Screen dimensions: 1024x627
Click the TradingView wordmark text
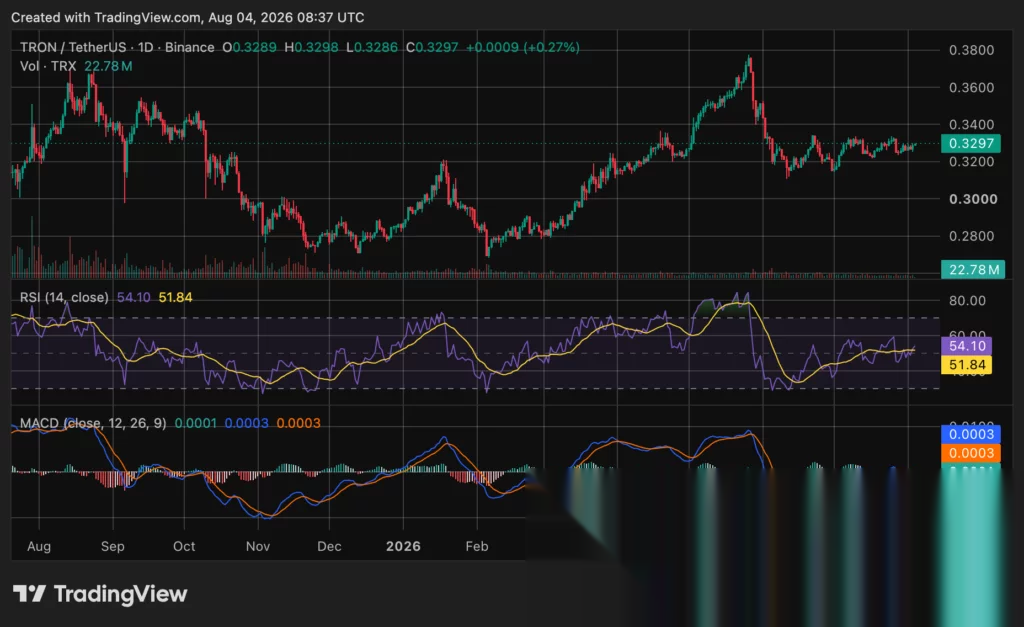coord(120,594)
